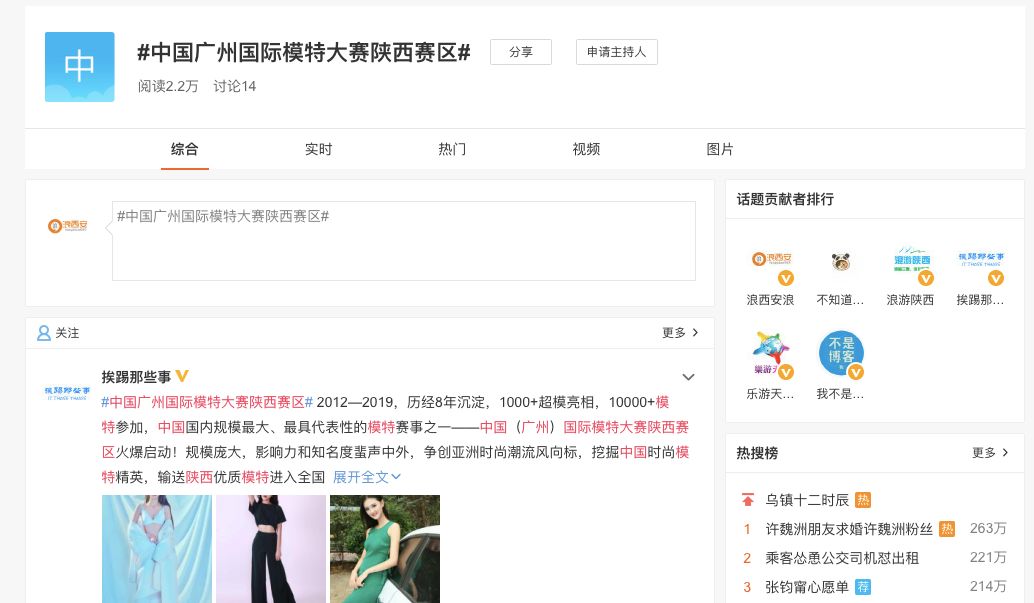Image resolution: width=1034 pixels, height=603 pixels.
Task: Open the 热门 tab
Action: point(452,149)
